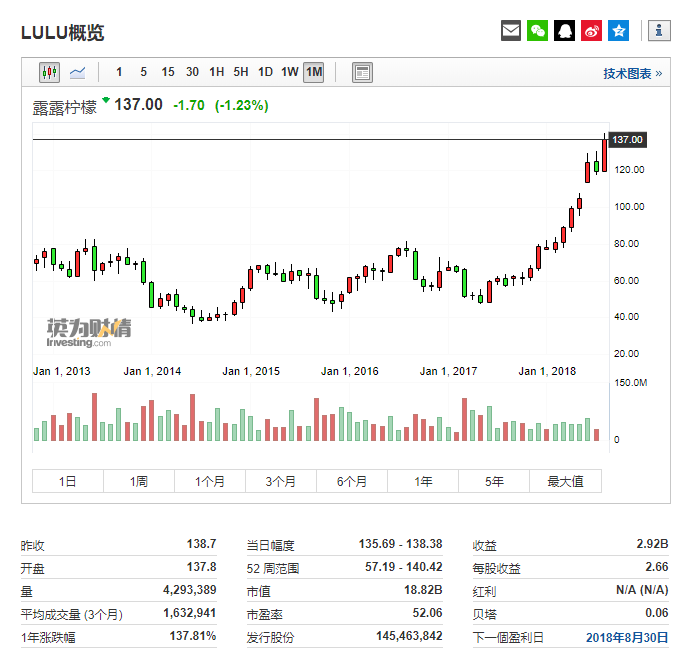Click the 露露柠檬 stock name
The width and height of the screenshot is (685, 659).
(x=65, y=108)
